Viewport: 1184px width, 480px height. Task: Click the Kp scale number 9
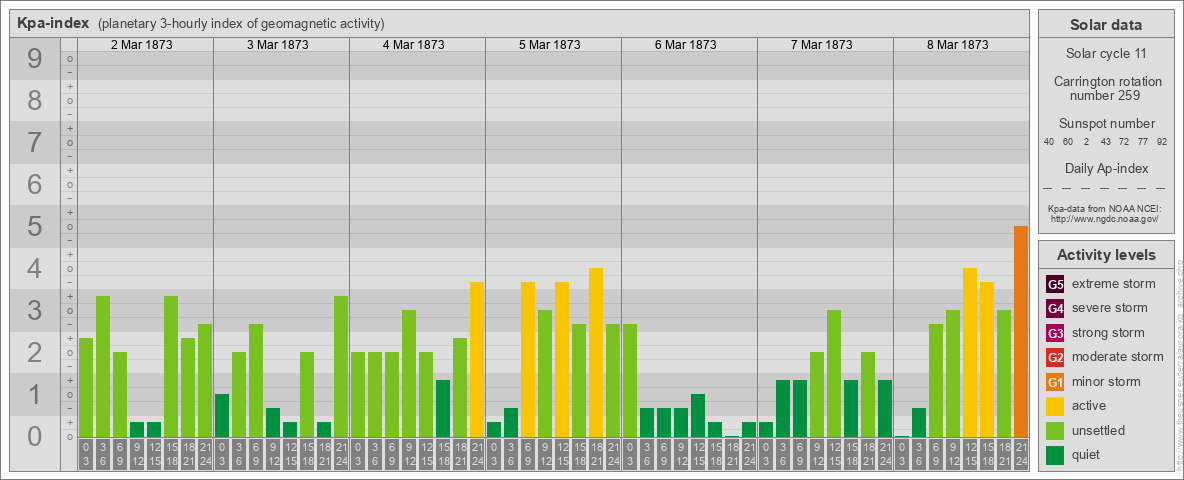35,59
